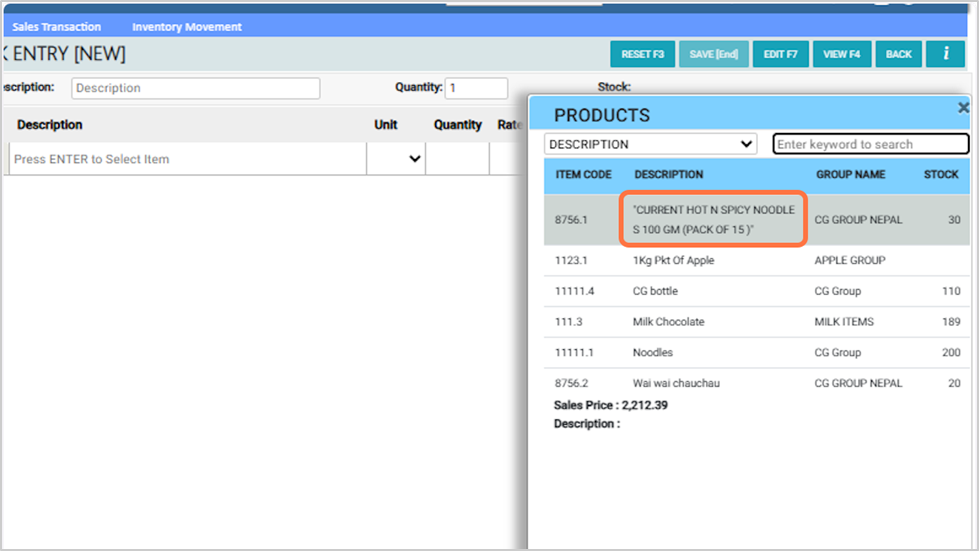Click the STOCK column header
The height and width of the screenshot is (551, 979).
[940, 174]
